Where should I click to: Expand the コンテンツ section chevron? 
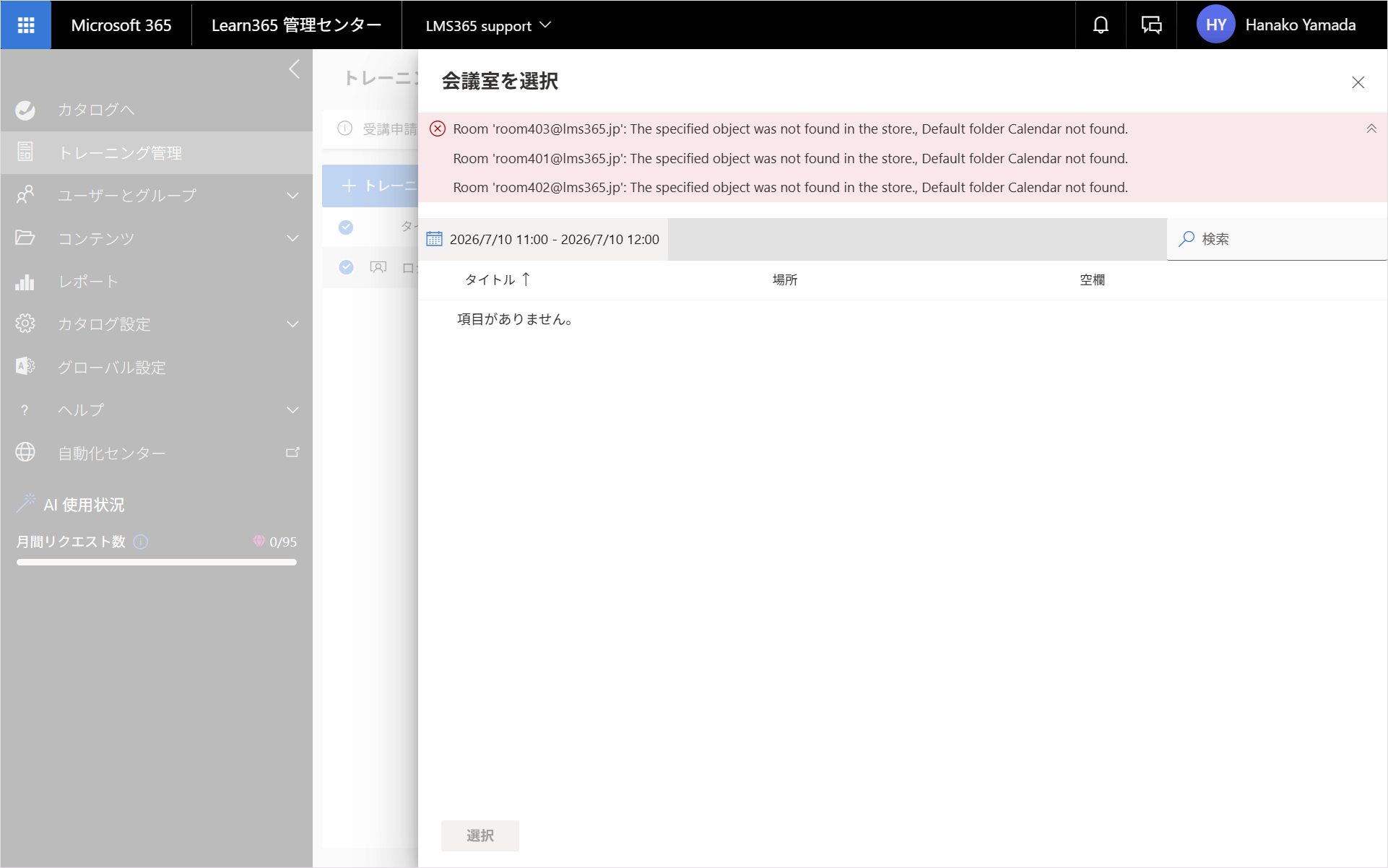[292, 238]
